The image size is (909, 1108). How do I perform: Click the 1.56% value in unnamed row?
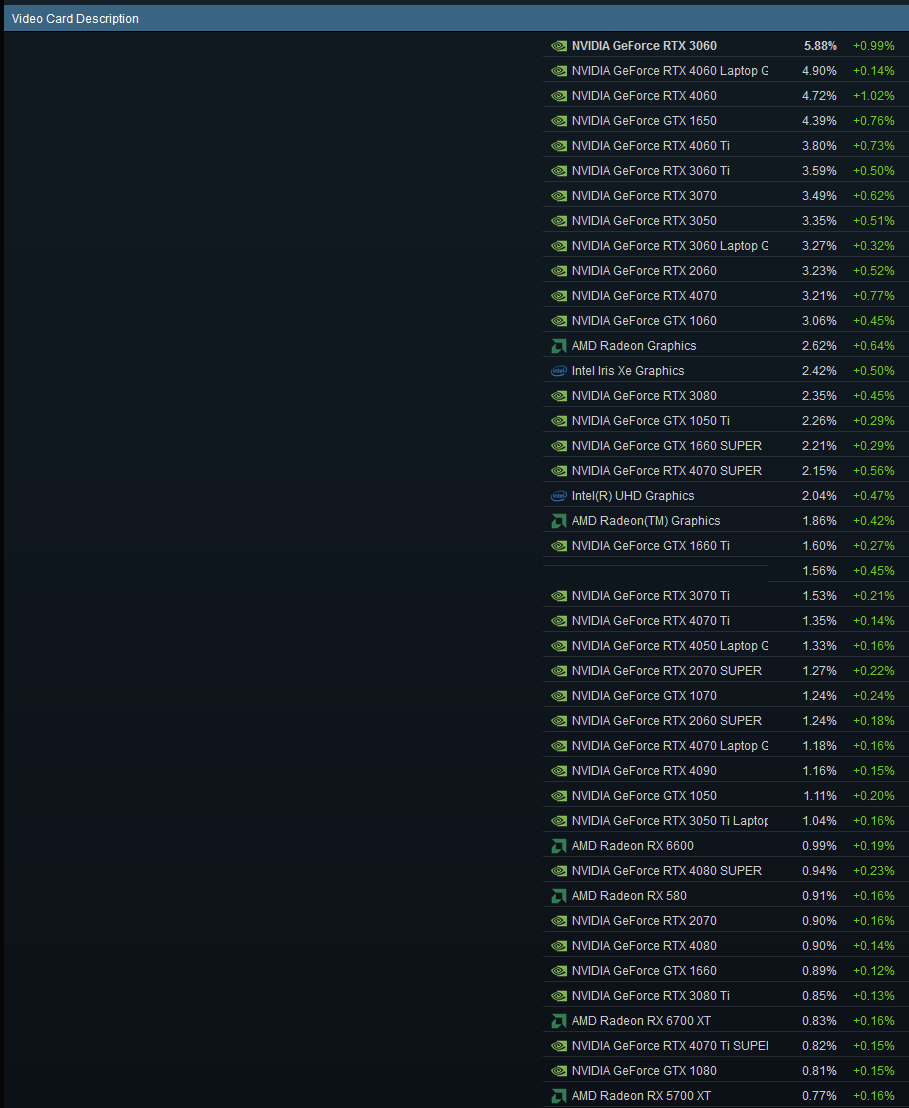(x=819, y=571)
